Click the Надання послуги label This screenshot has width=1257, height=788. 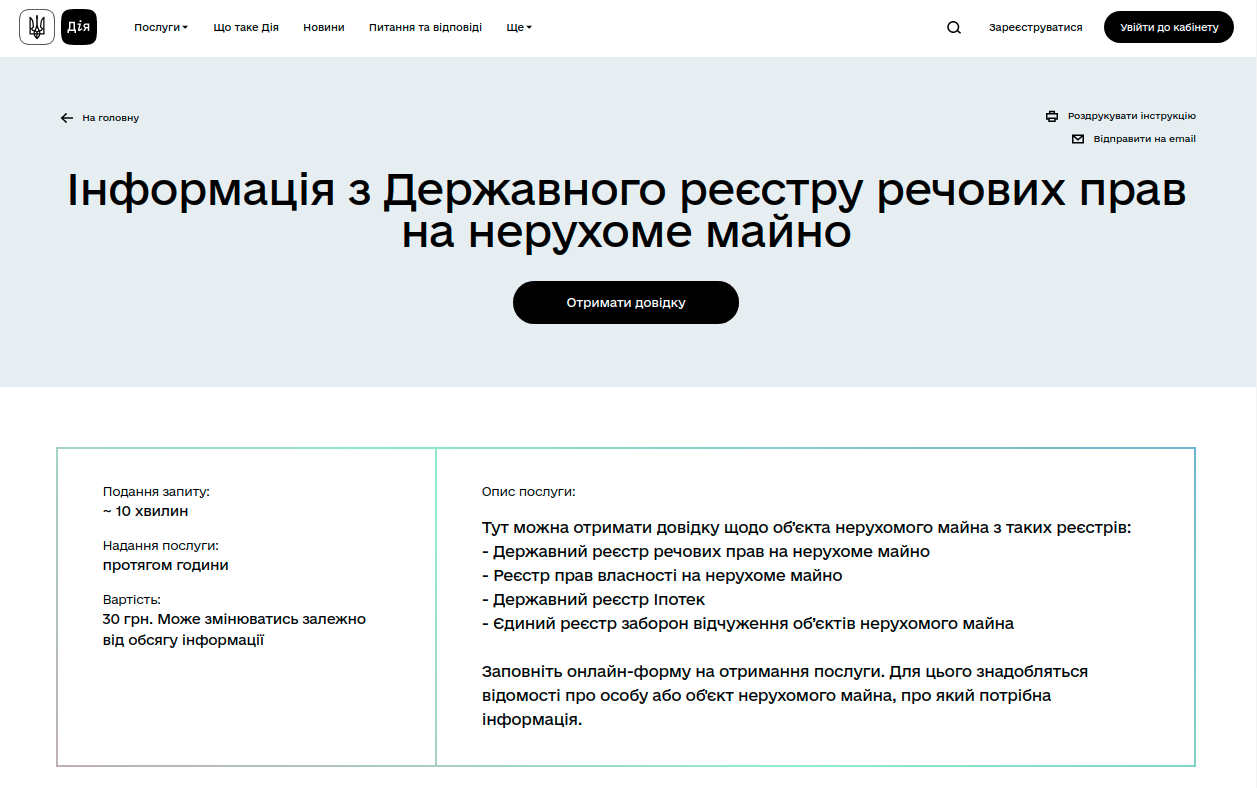[161, 546]
